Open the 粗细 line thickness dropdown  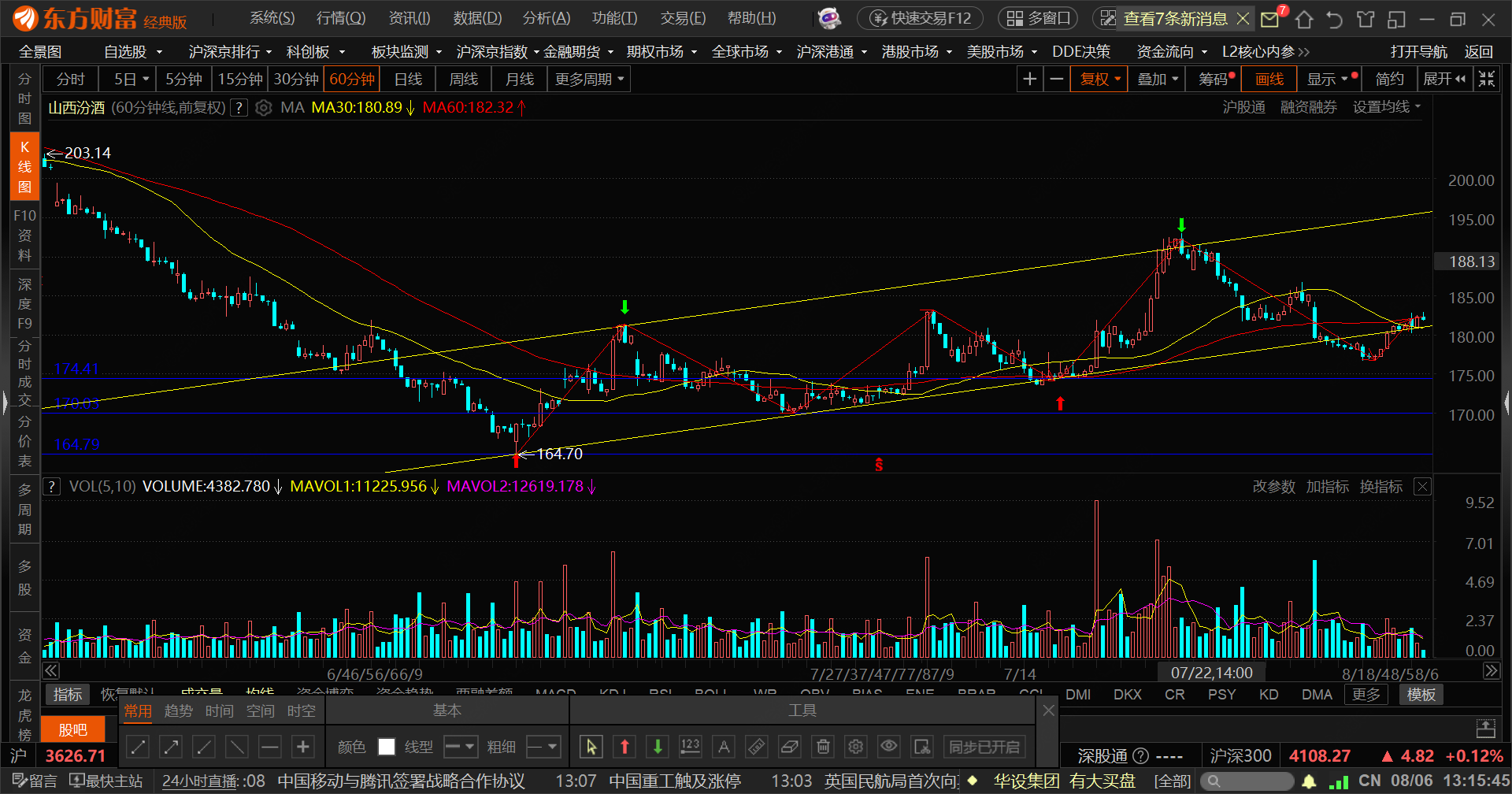pos(543,746)
